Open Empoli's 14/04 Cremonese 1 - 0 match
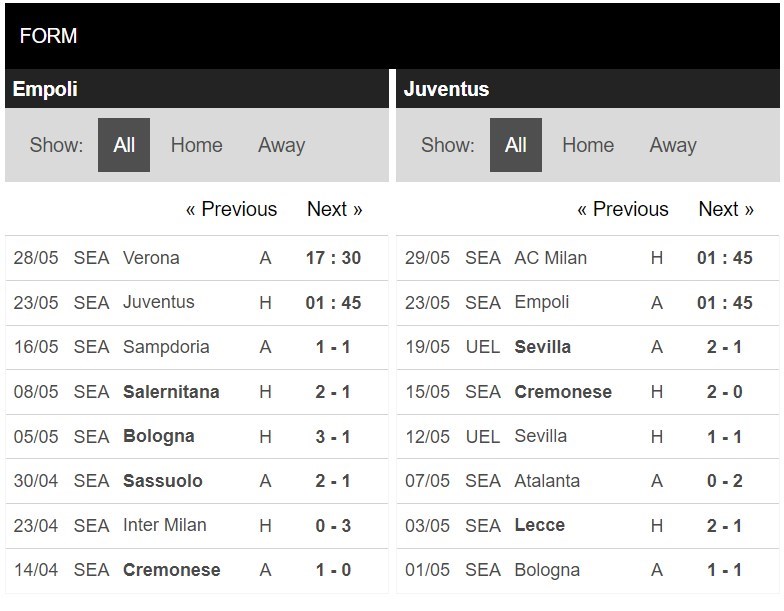 coord(196,570)
